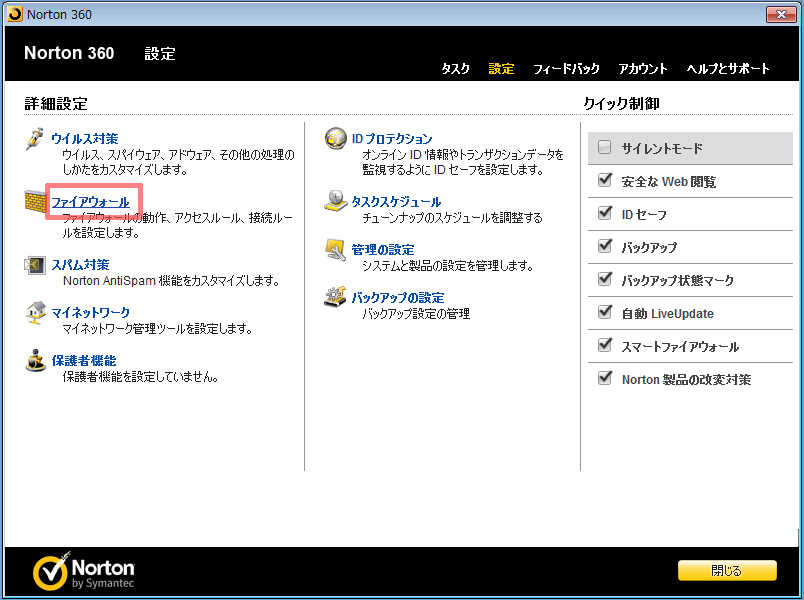This screenshot has height=600, width=804.
Task: Click the クイック制御 heading
Action: point(621,104)
